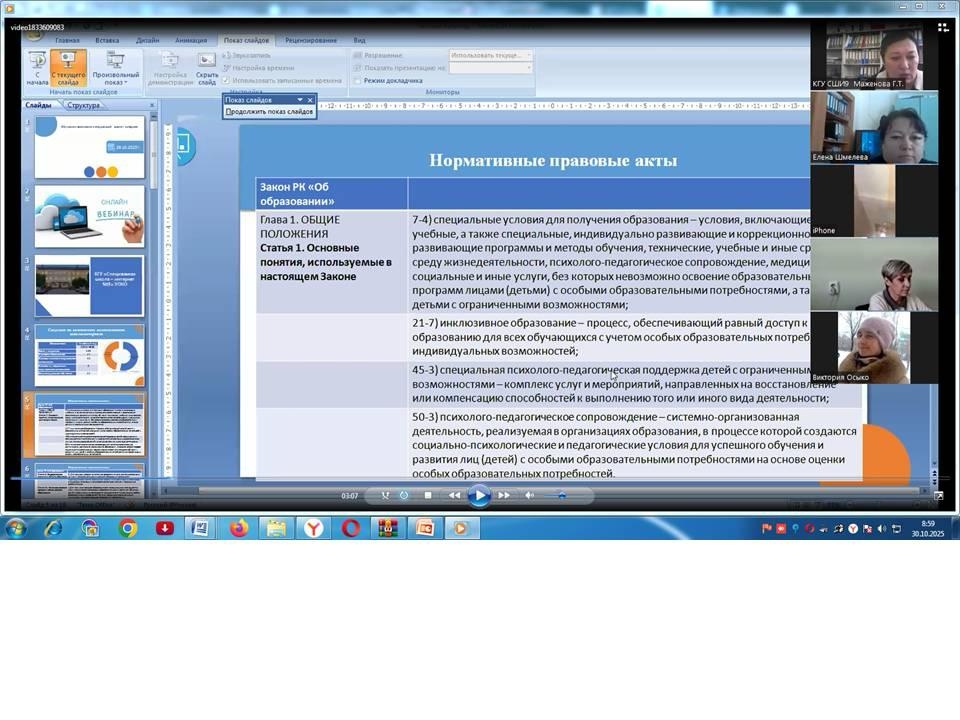The width and height of the screenshot is (960, 720).
Task: Adjust the media player volume slider
Action: pyautogui.click(x=562, y=495)
